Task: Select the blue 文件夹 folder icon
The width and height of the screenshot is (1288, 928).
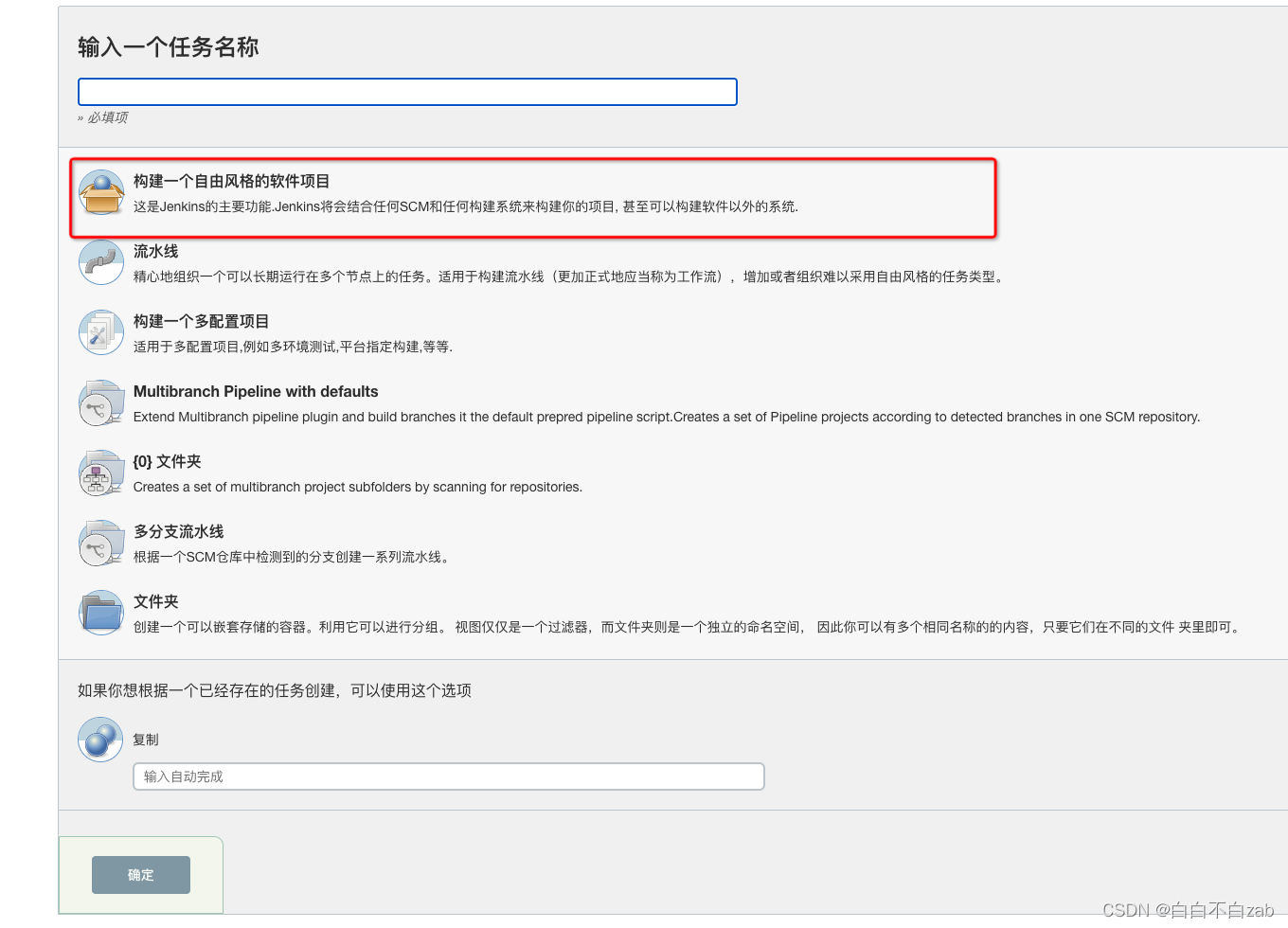Action: click(101, 613)
